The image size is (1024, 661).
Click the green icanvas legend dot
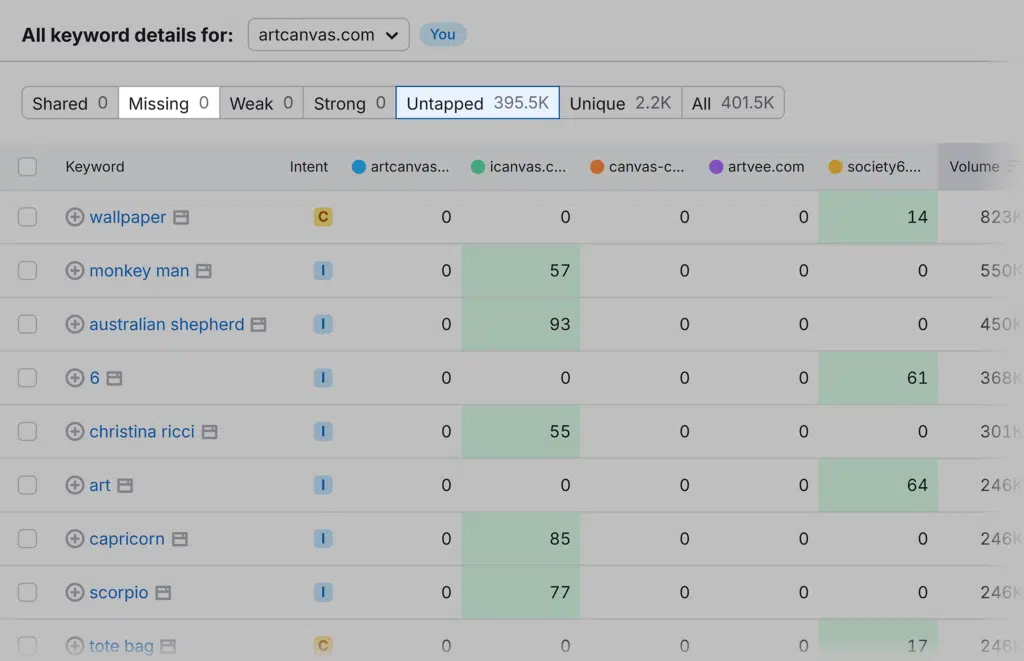pos(478,167)
